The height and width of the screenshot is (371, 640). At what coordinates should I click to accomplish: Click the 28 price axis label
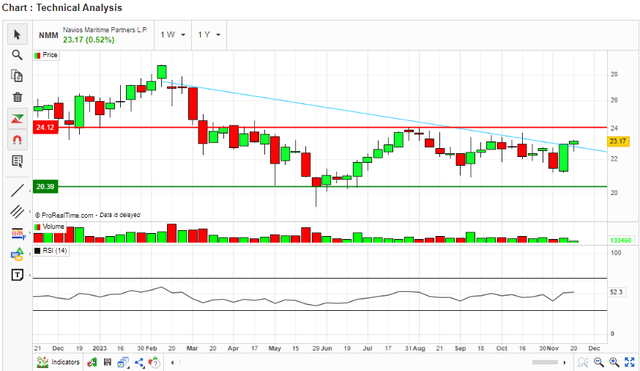614,74
